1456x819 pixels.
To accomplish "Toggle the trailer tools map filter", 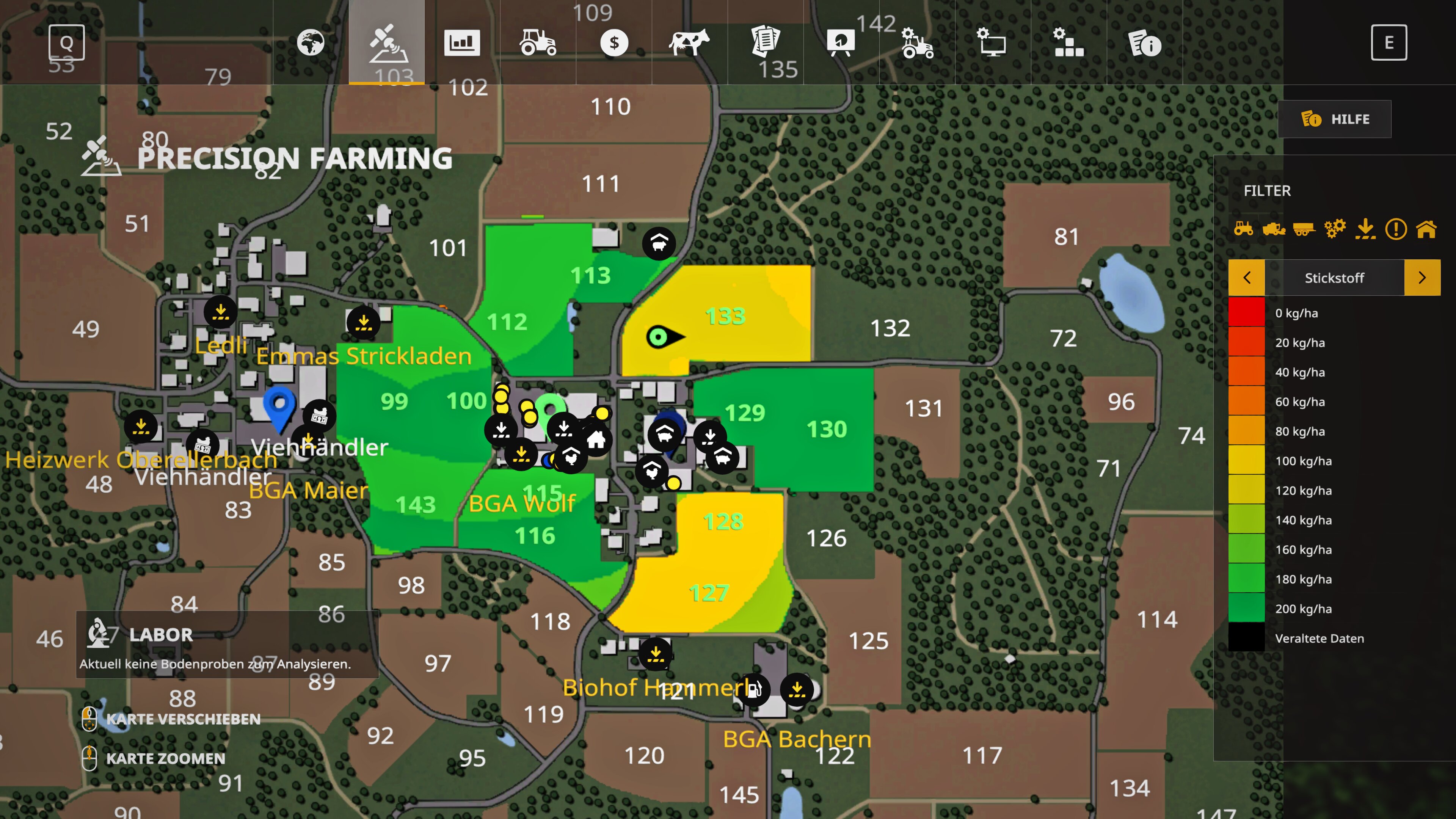I will [x=1304, y=229].
